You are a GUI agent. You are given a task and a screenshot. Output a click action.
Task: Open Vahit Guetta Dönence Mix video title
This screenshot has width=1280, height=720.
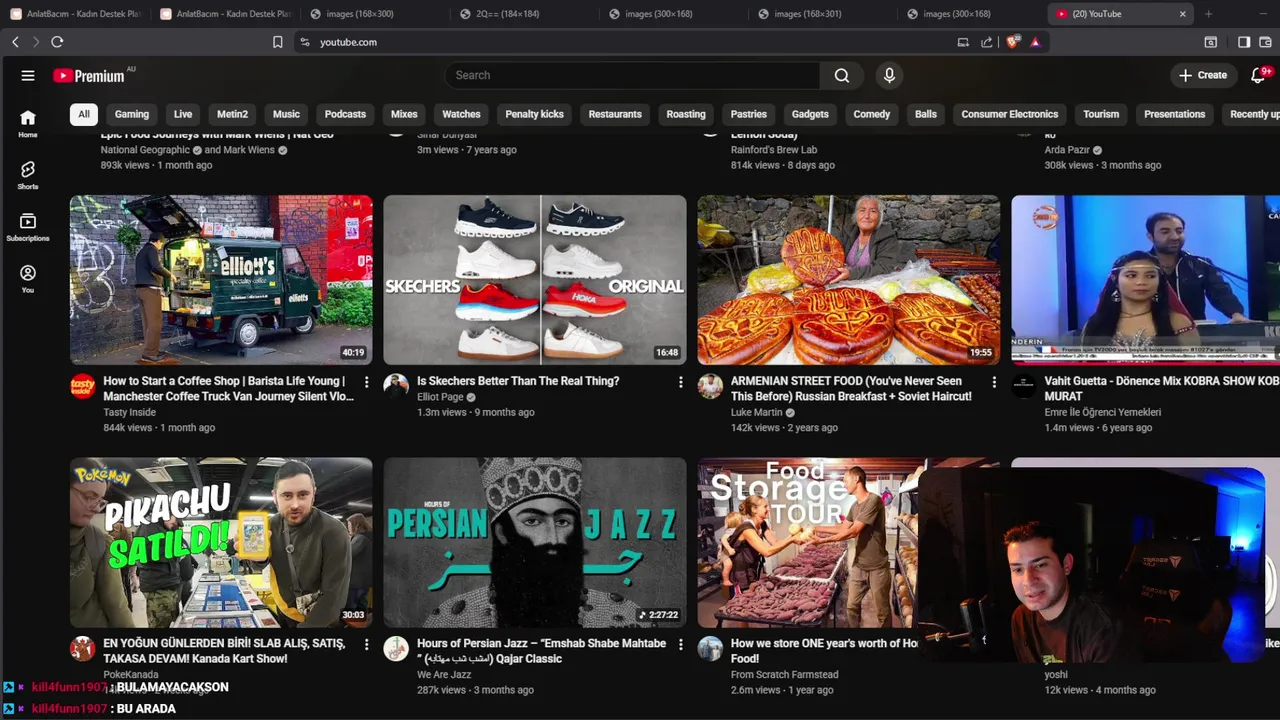click(1162, 388)
